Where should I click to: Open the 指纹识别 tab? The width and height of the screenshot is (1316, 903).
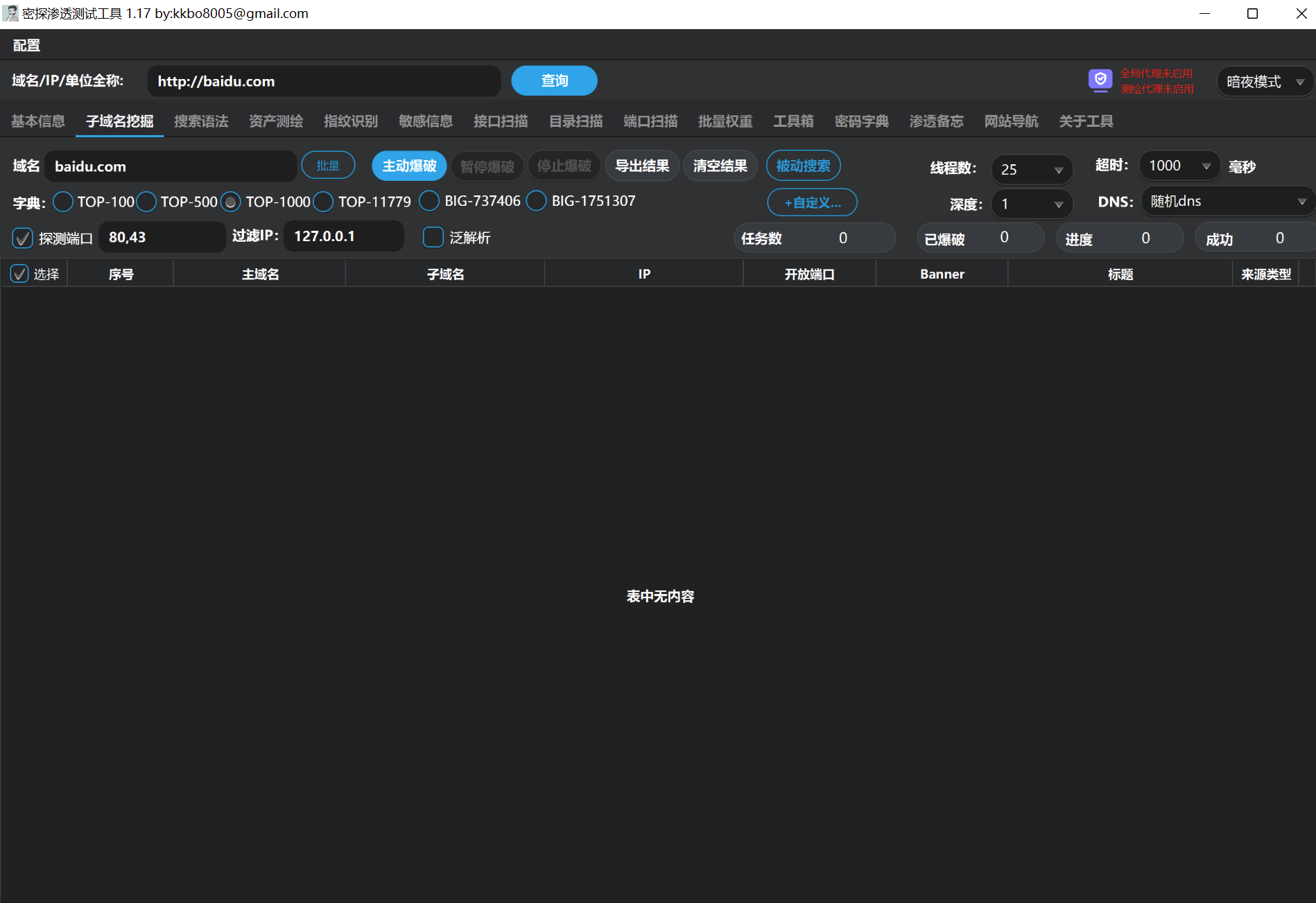pos(351,121)
